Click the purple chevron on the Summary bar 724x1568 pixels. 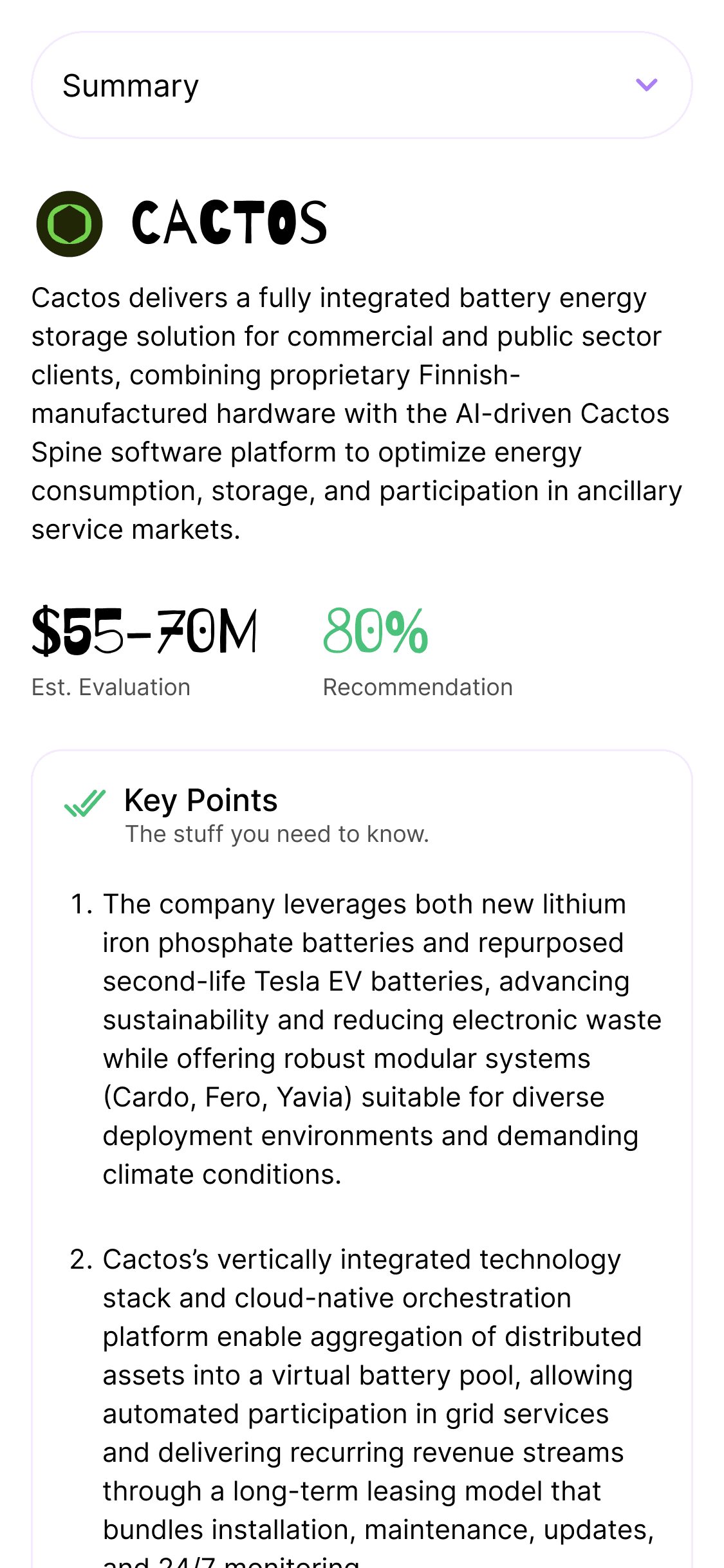(645, 84)
